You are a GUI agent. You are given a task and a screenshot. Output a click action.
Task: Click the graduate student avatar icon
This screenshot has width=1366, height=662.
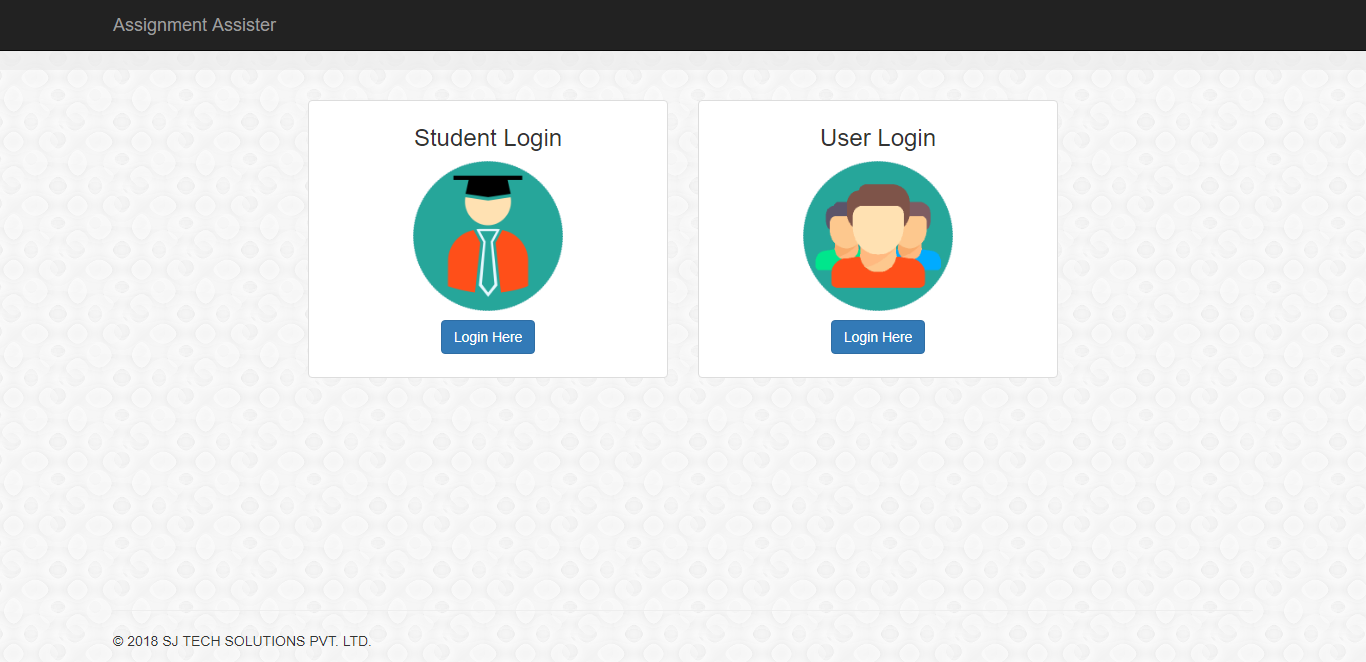488,236
